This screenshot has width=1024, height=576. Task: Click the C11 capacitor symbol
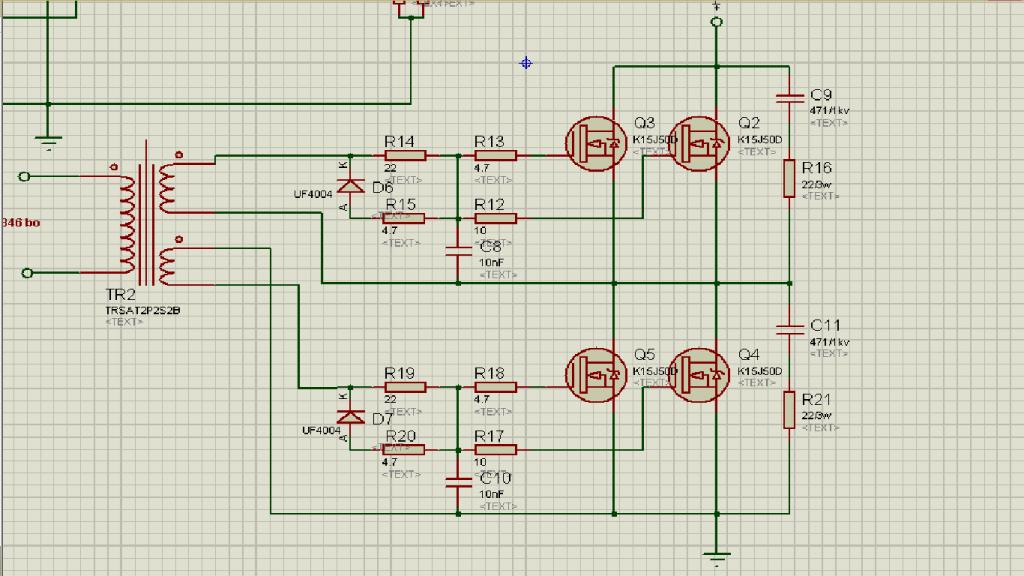point(790,328)
